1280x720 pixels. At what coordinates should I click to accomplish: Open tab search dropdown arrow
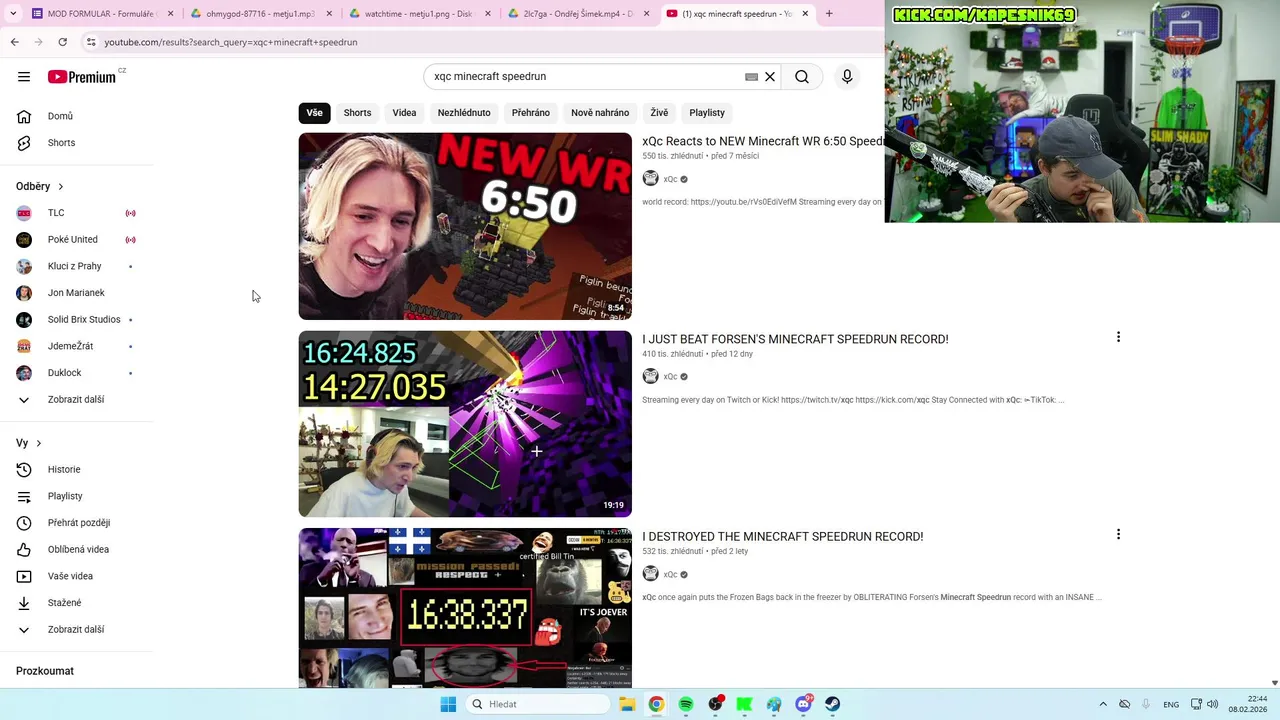coord(12,14)
